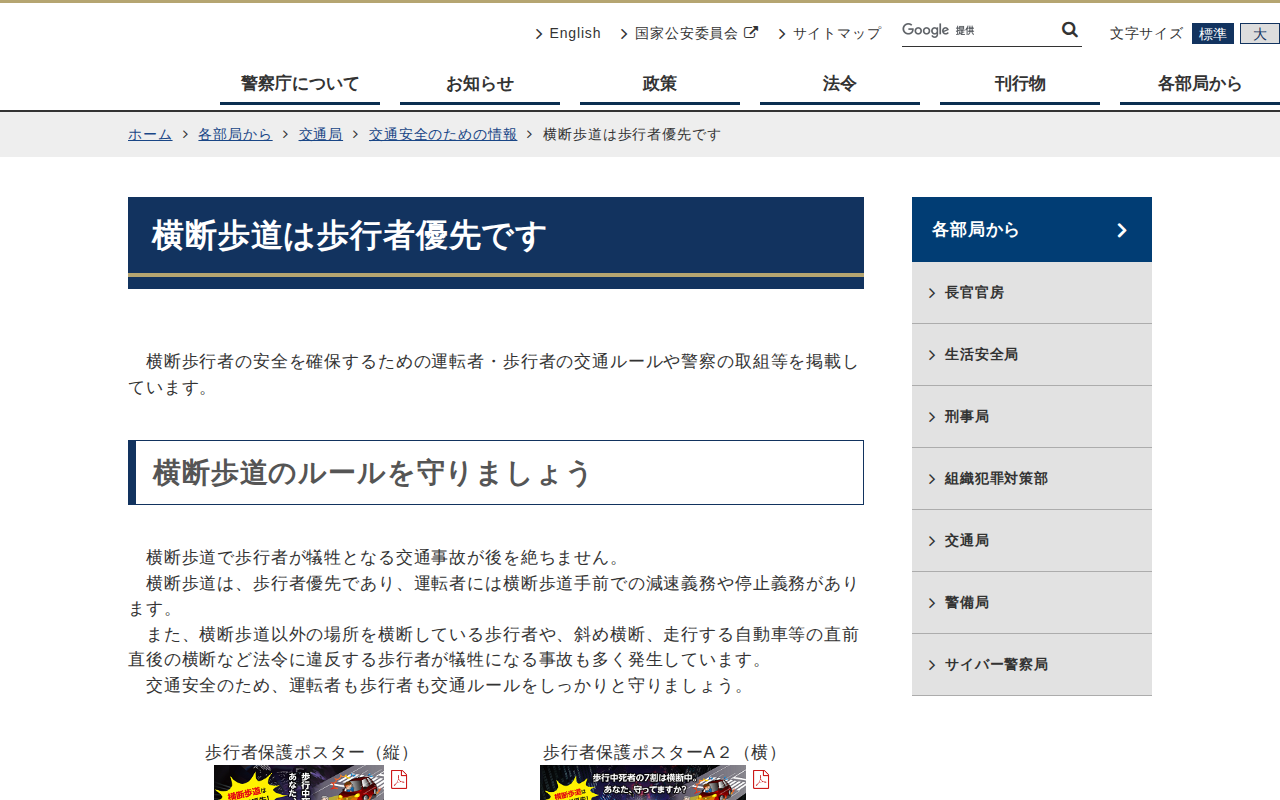
Task: Click the 歩行者保護ポスターA２（横） caption
Action: click(x=664, y=752)
